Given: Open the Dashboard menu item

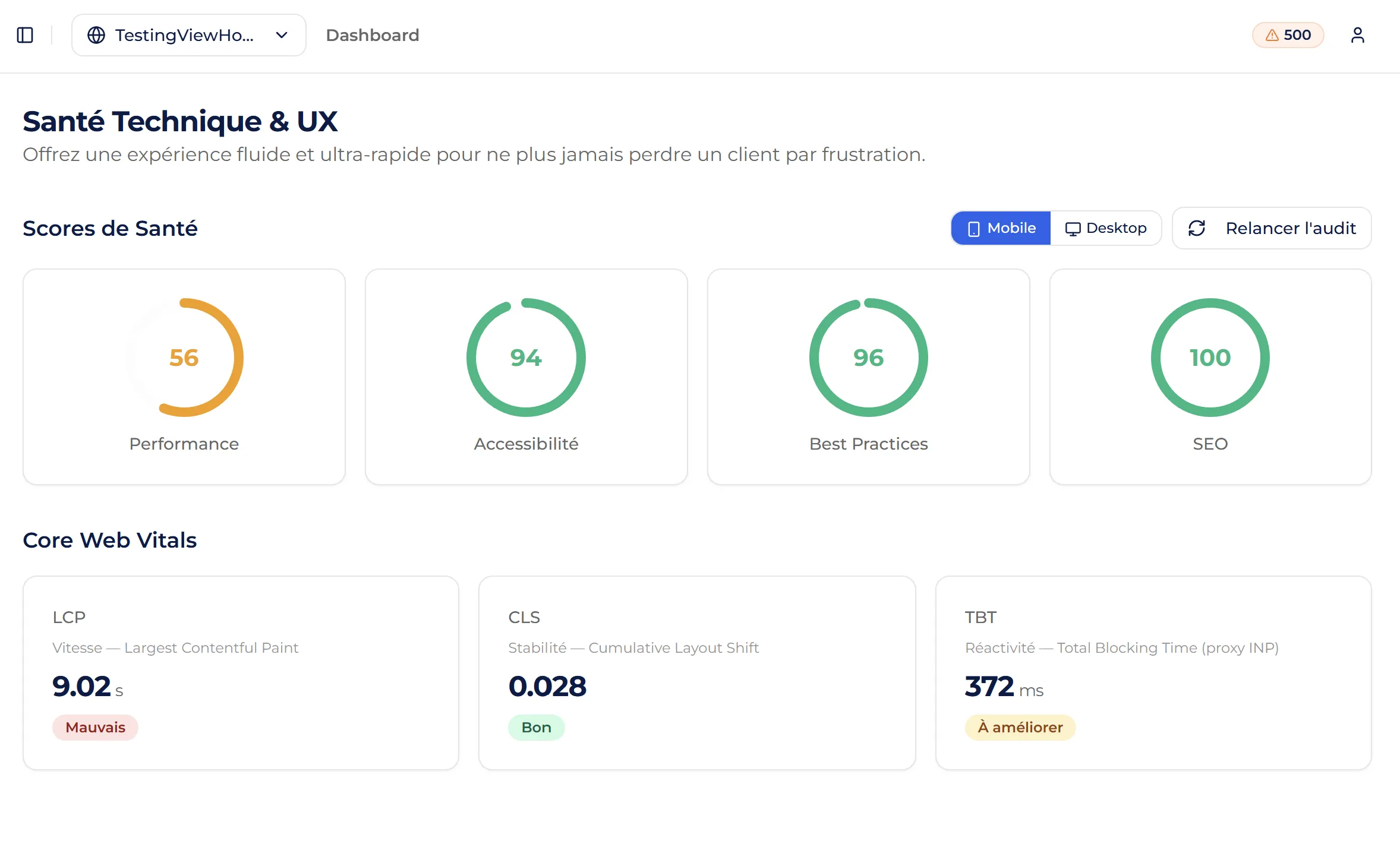Looking at the screenshot, I should pos(373,35).
